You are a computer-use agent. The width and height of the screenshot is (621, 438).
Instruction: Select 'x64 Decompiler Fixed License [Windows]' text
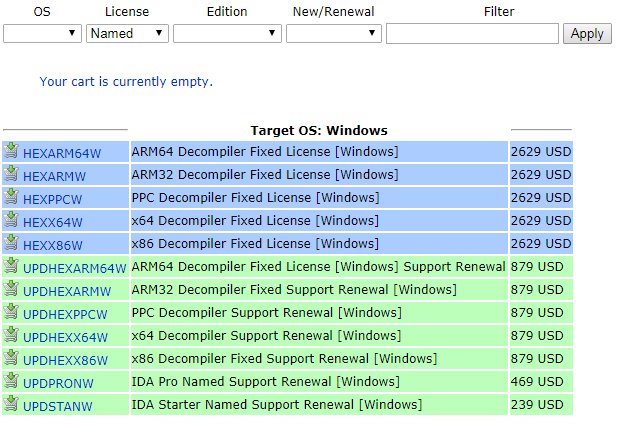(255, 221)
